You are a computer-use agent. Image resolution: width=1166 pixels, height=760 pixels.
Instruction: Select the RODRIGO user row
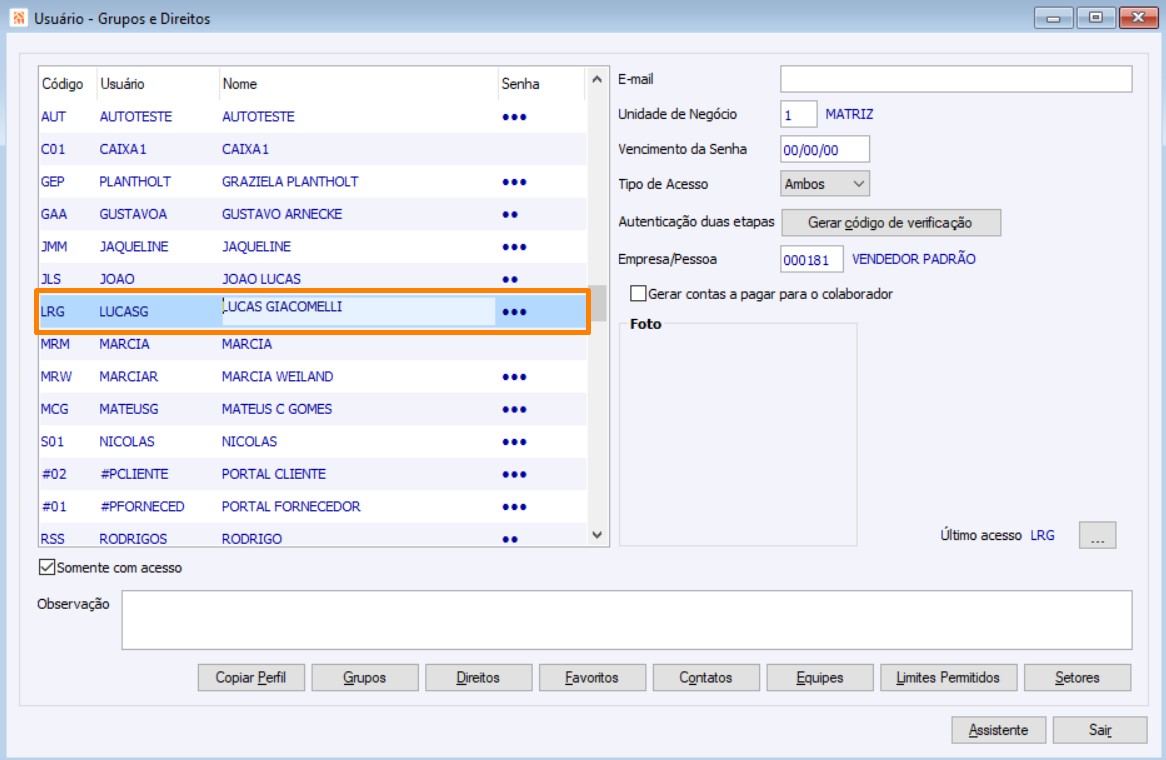pyautogui.click(x=312, y=537)
